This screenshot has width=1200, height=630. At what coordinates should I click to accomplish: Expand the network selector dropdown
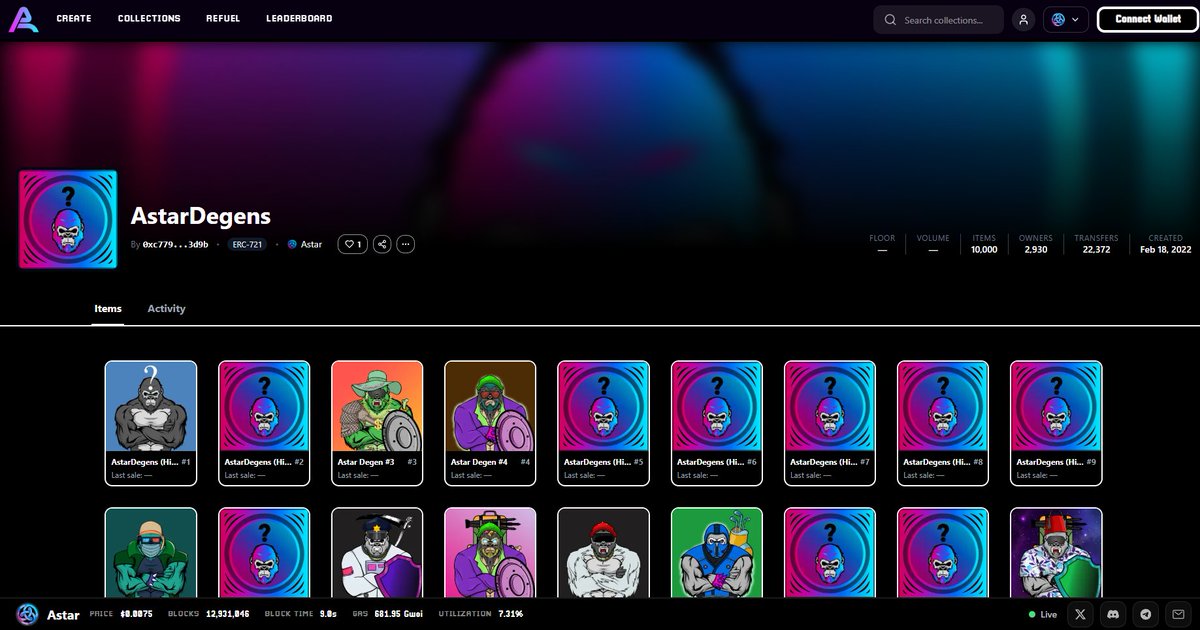(1066, 20)
